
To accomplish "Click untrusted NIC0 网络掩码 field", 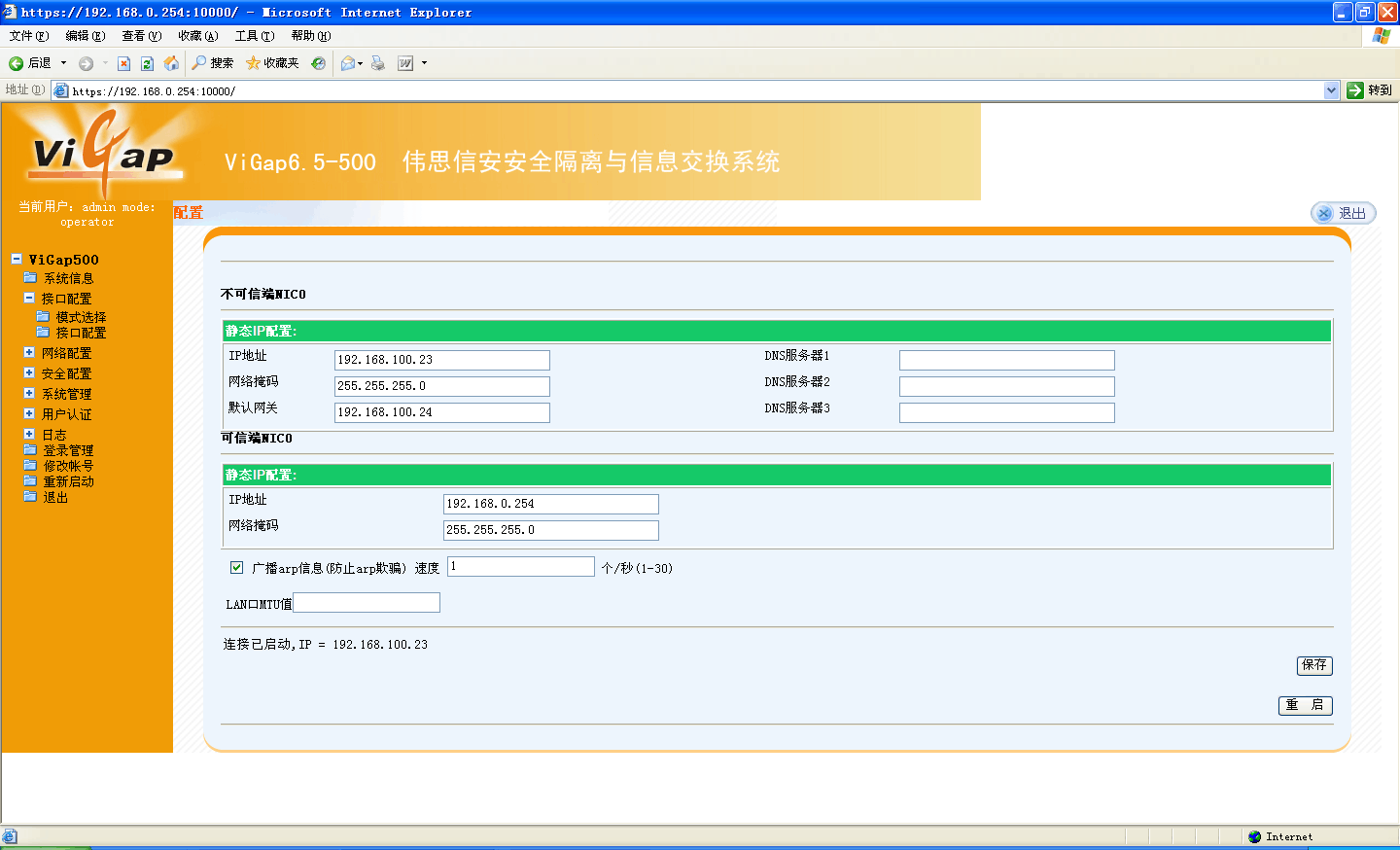I will click(442, 386).
